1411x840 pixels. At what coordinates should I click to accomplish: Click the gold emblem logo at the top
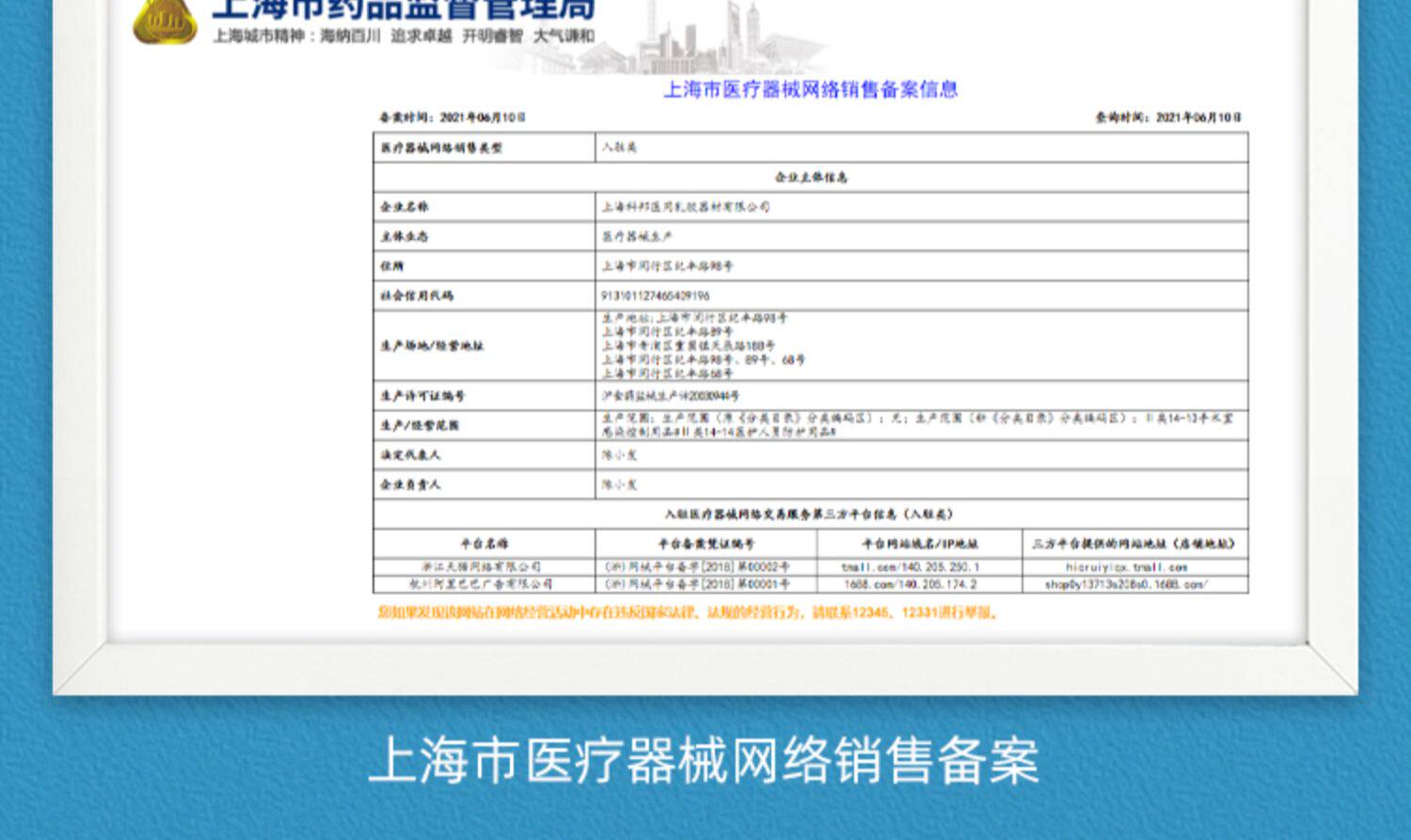[x=165, y=21]
